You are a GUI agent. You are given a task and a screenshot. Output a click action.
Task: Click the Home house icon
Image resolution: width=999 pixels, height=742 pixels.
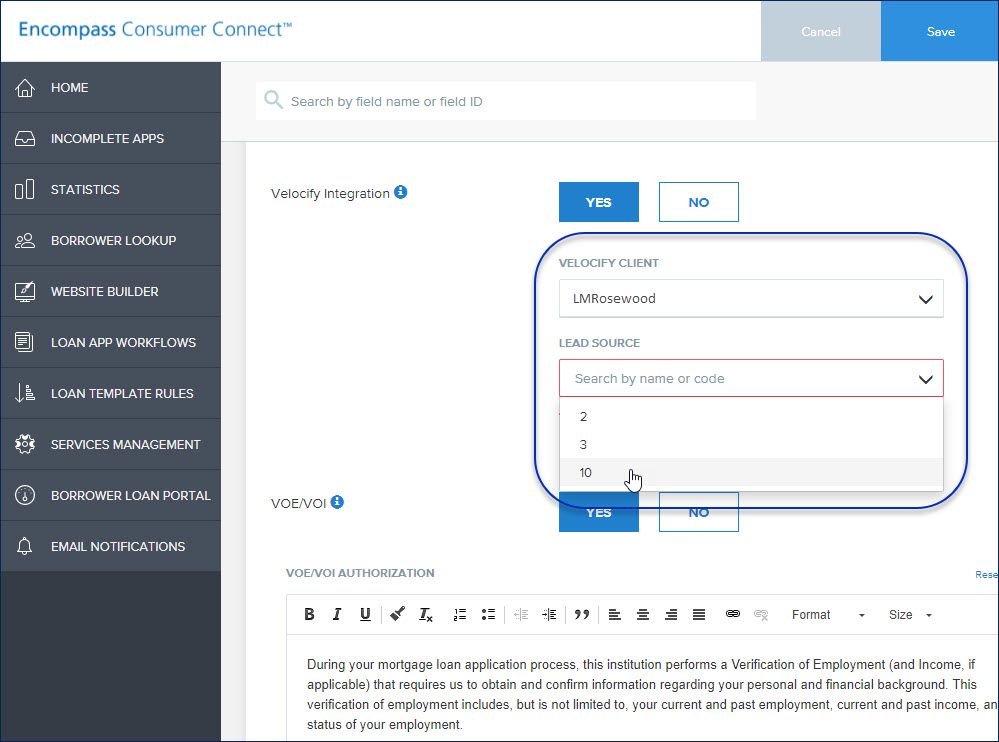pos(25,88)
